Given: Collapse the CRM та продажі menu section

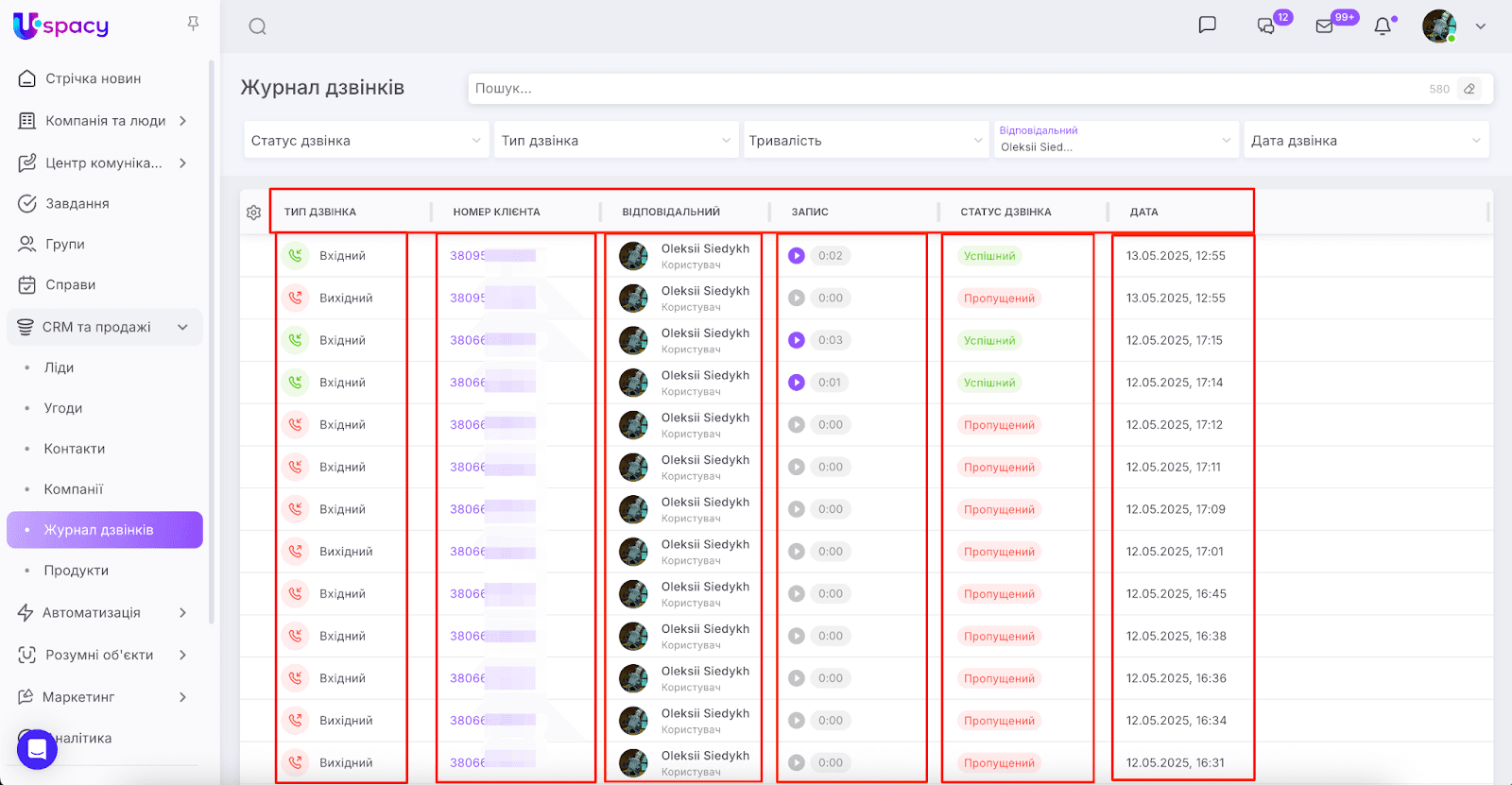Looking at the screenshot, I should 182,327.
